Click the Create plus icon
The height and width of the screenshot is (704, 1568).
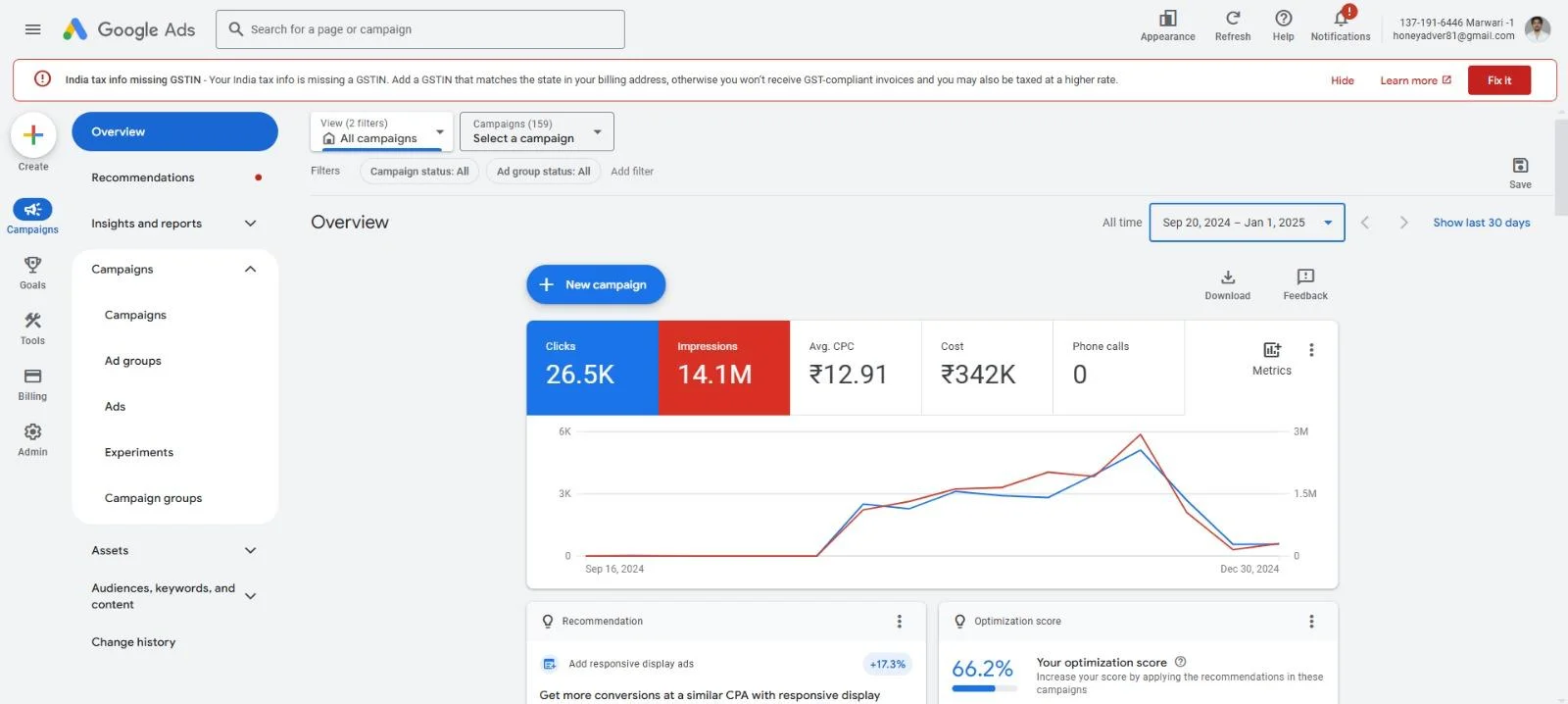coord(33,136)
